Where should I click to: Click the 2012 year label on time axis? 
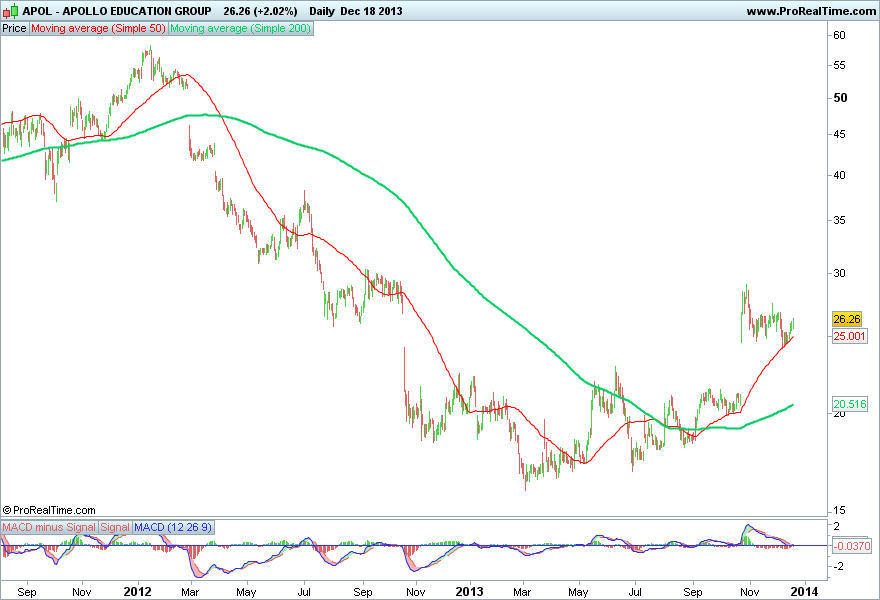pyautogui.click(x=138, y=592)
